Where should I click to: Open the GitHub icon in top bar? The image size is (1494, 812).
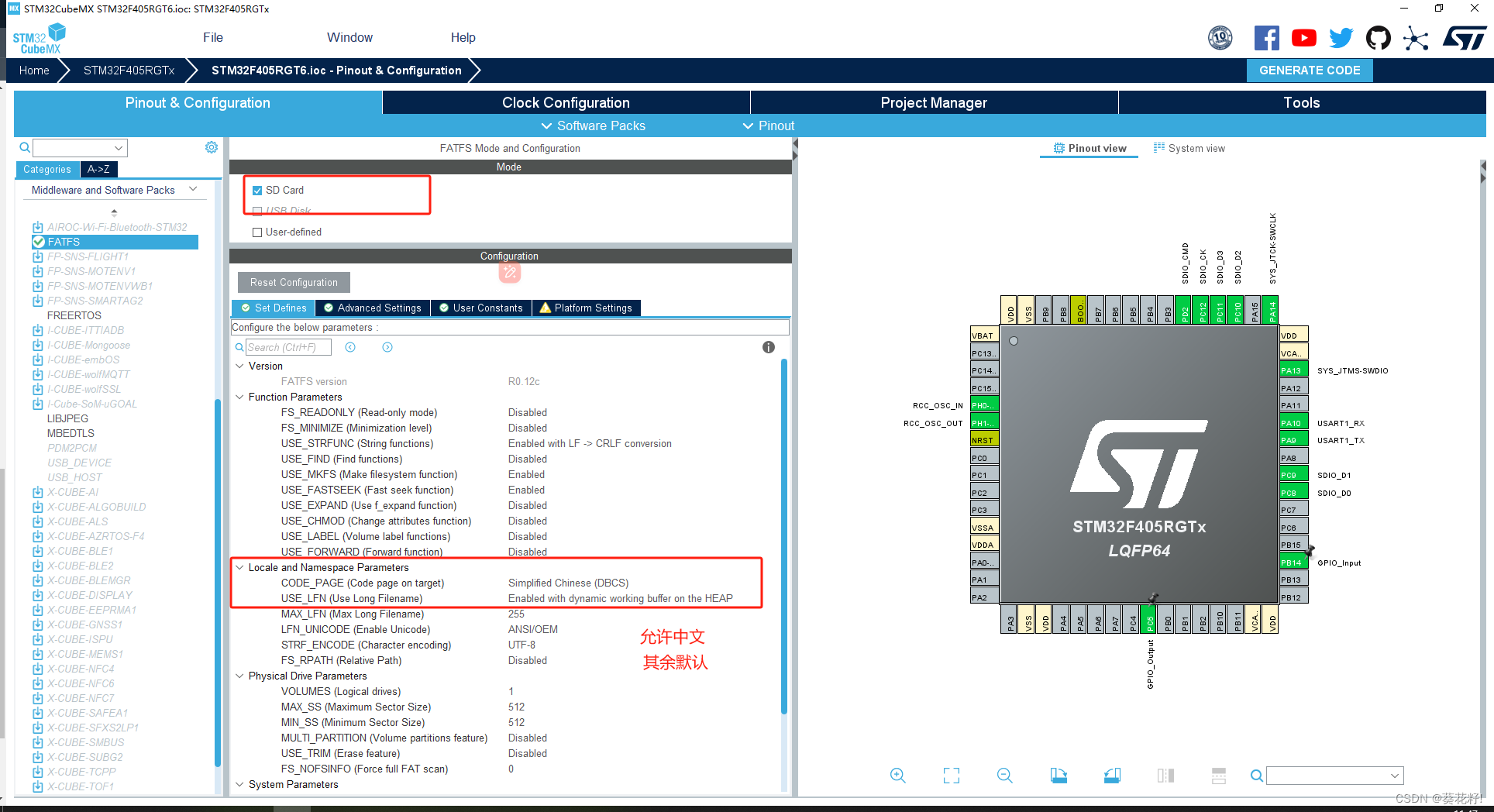point(1379,36)
